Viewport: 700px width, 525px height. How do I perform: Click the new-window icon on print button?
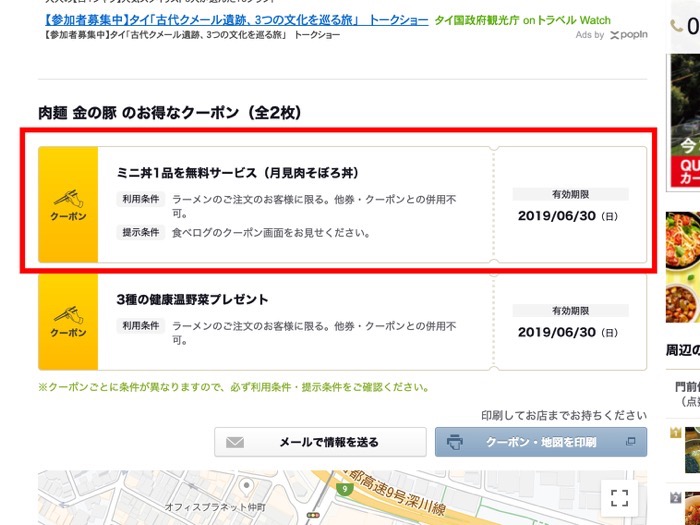[630, 442]
